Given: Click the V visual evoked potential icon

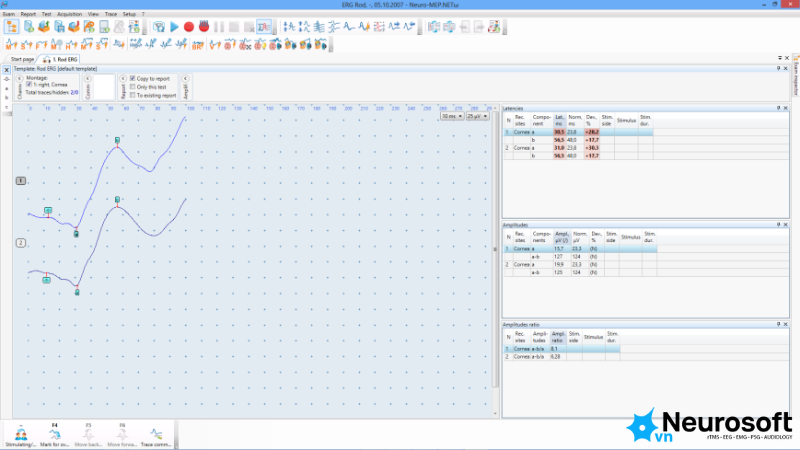Looking at the screenshot, I should tap(215, 45).
